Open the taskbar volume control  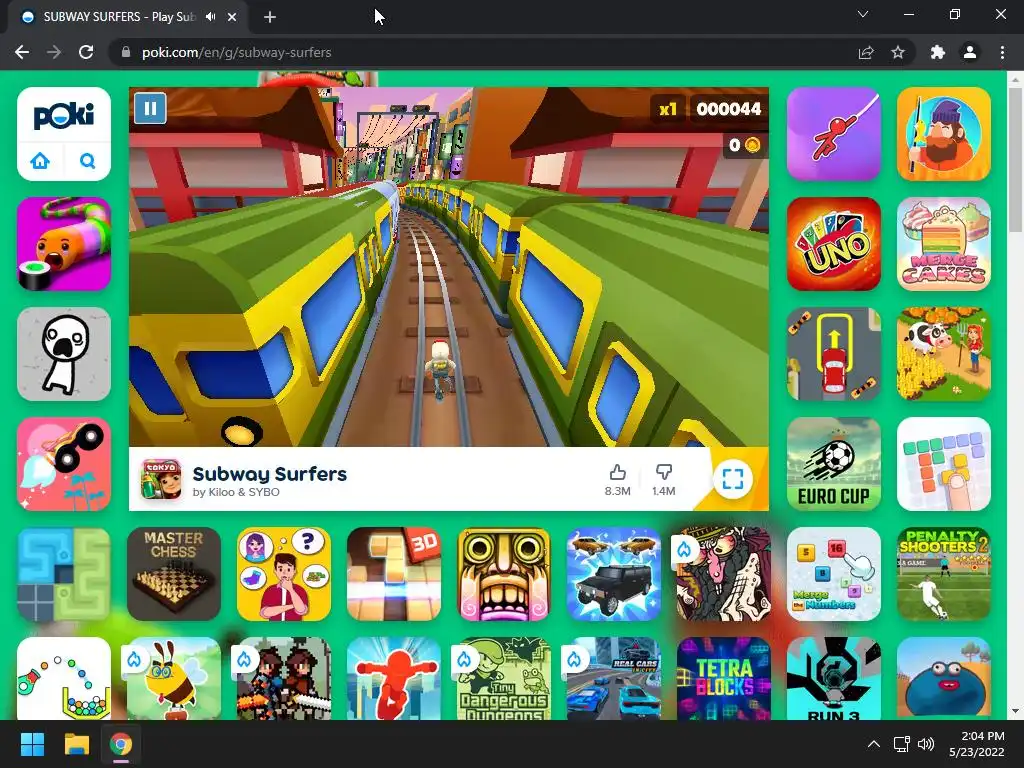[x=925, y=744]
